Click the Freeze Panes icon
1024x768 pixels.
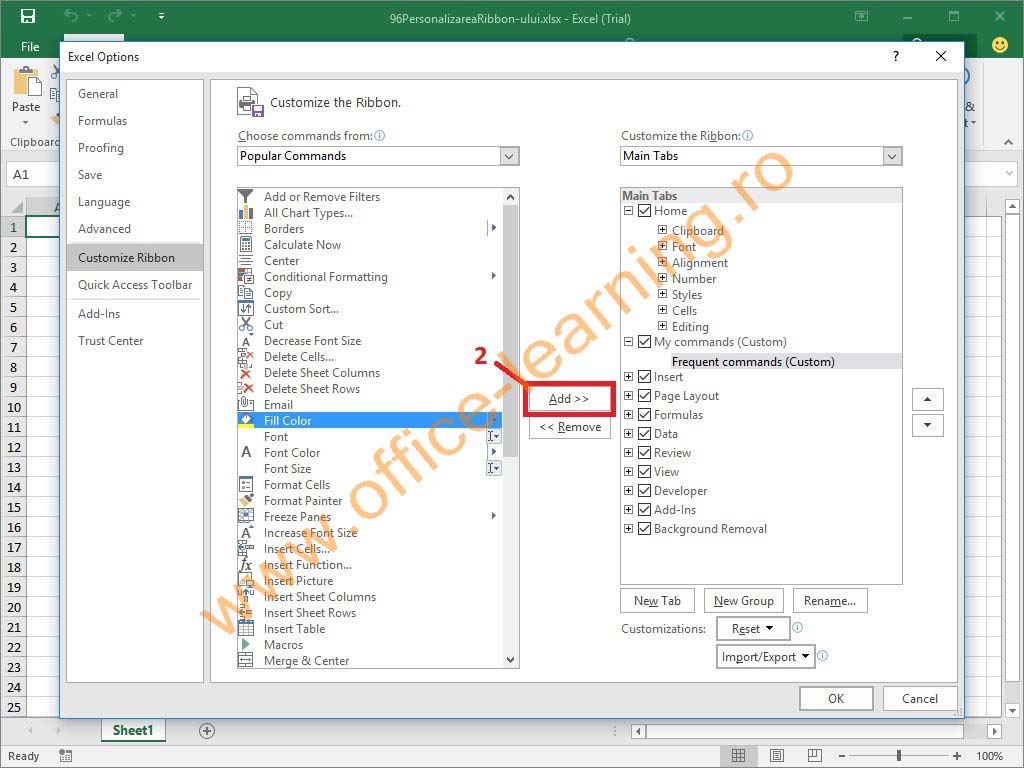(x=246, y=517)
